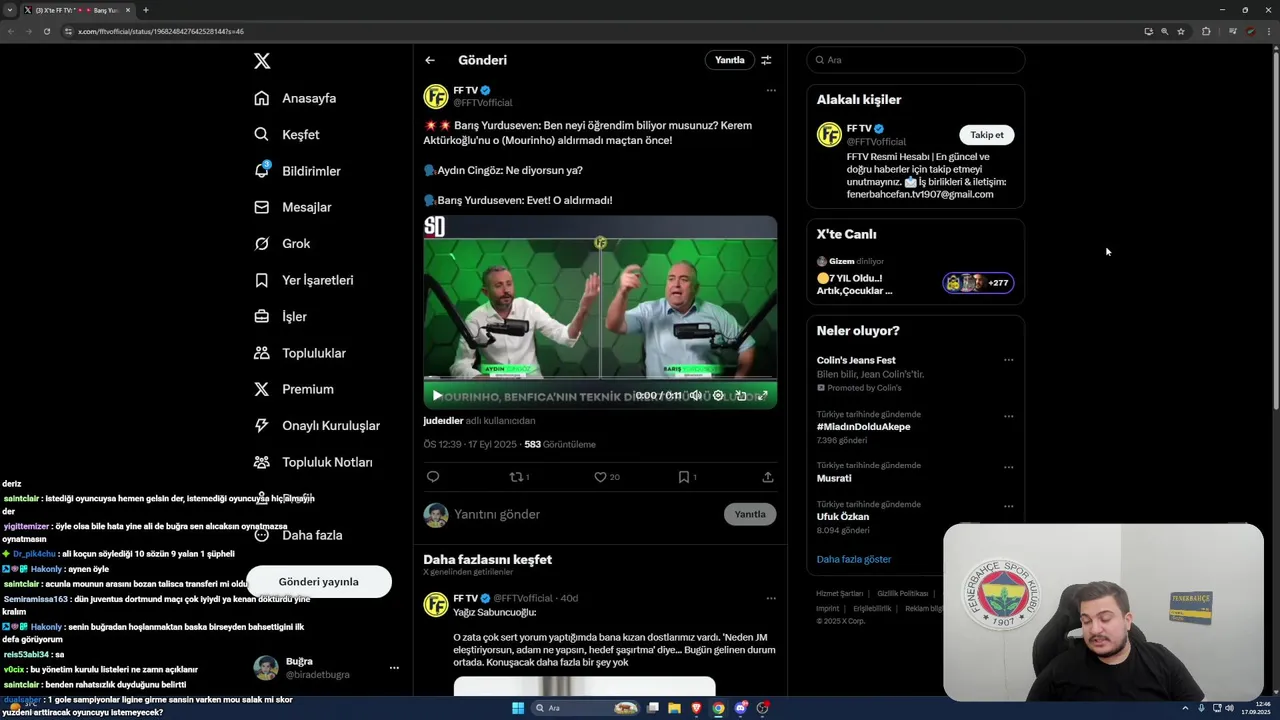Open File Explorer from taskbar

pyautogui.click(x=675, y=708)
